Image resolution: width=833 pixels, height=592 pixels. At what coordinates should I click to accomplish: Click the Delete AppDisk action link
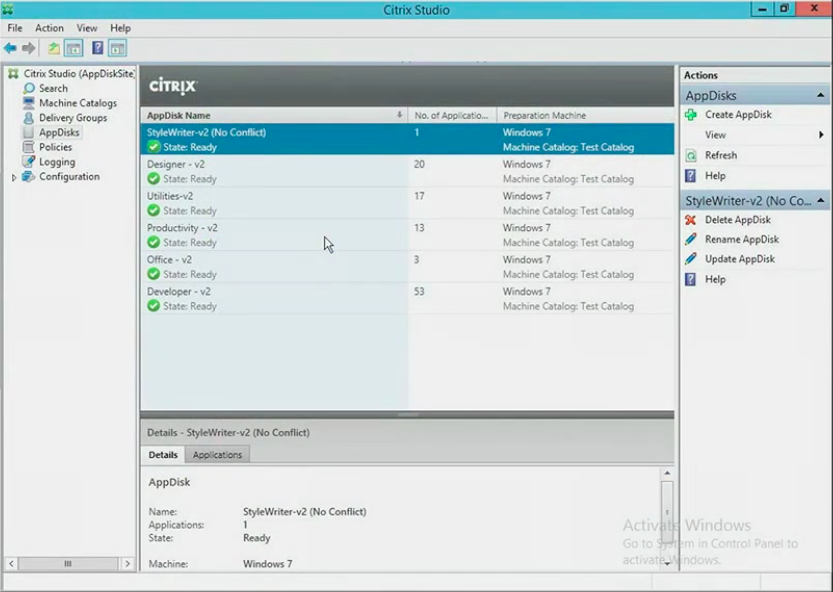point(738,220)
